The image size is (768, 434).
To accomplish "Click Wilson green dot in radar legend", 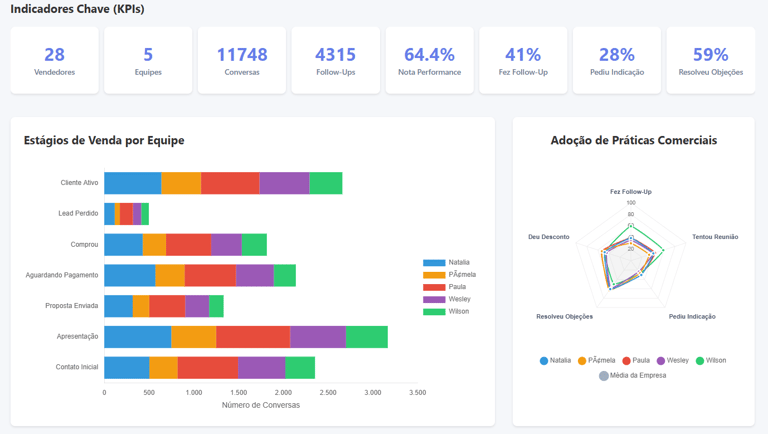I will coord(700,361).
